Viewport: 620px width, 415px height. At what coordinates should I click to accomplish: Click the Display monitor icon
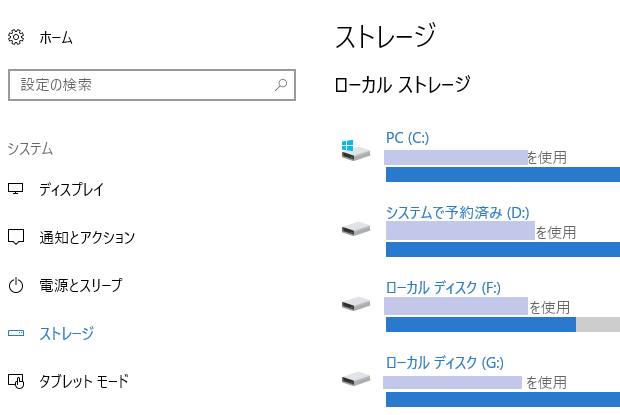point(16,189)
